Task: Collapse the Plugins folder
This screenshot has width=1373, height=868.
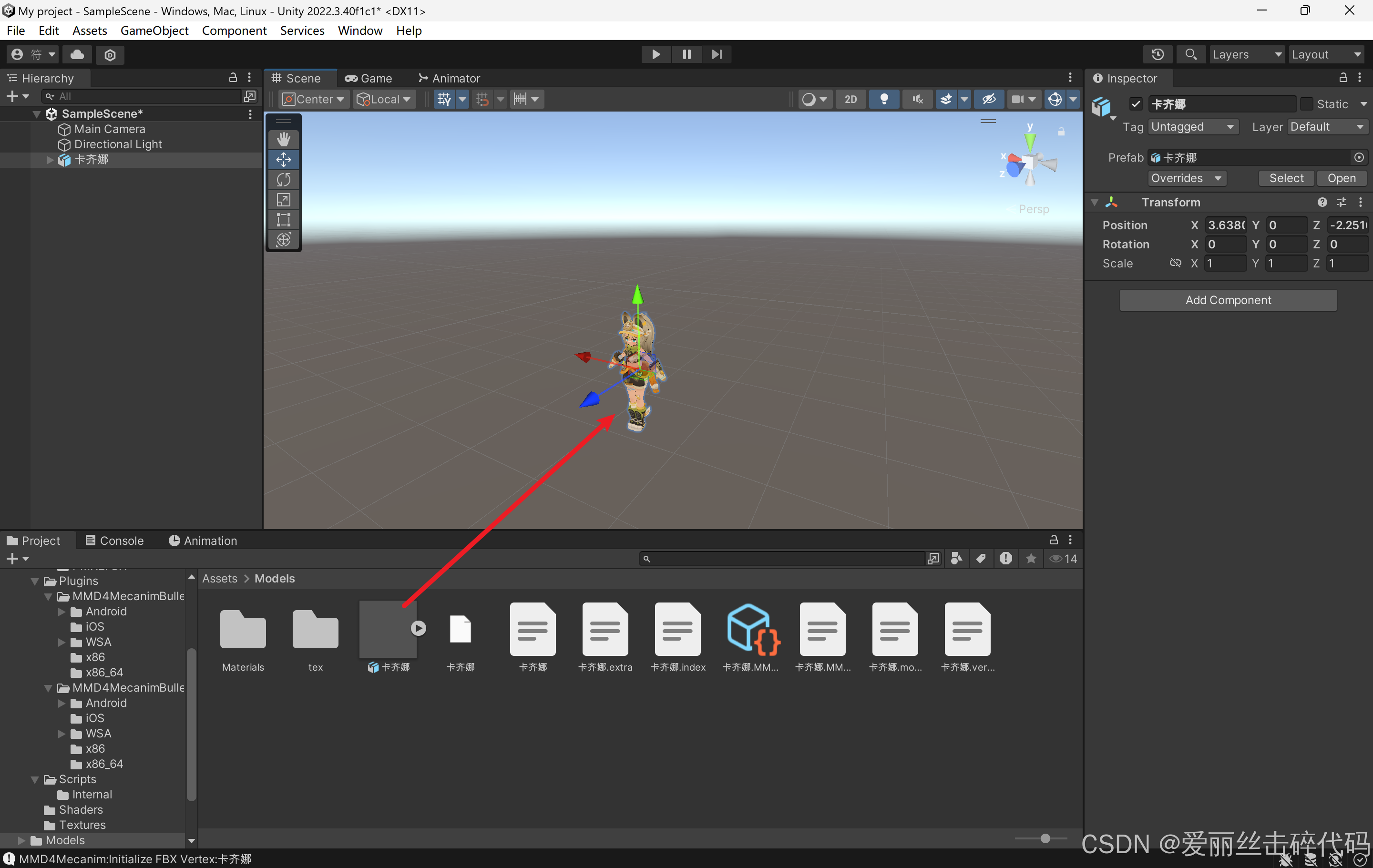Action: coord(35,581)
